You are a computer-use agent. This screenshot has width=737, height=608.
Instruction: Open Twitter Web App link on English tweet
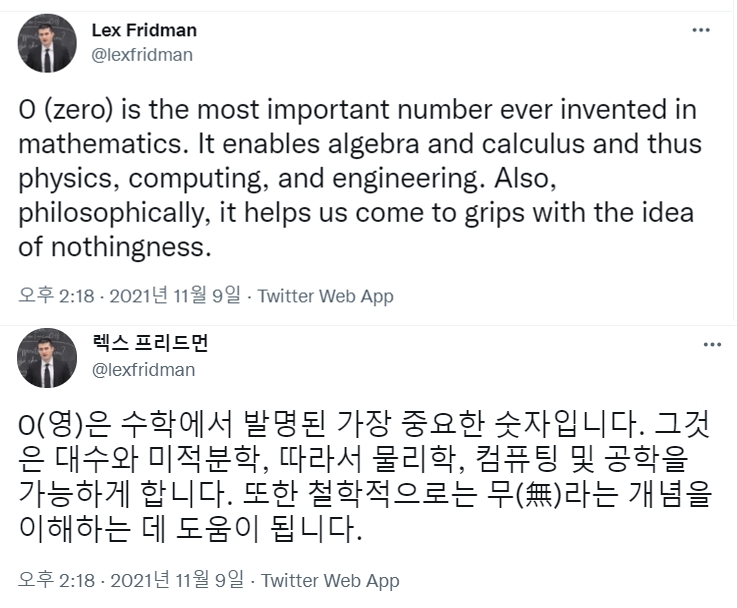[x=325, y=296]
